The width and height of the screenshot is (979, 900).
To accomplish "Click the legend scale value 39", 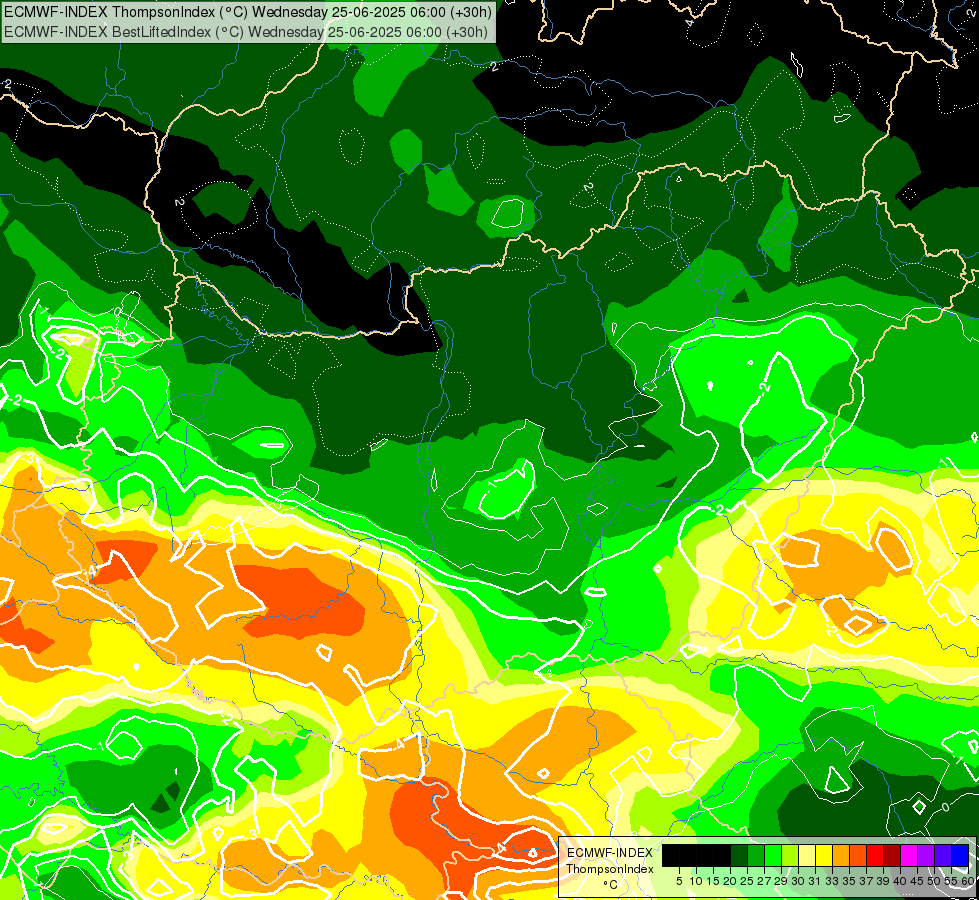I will coord(883,881).
